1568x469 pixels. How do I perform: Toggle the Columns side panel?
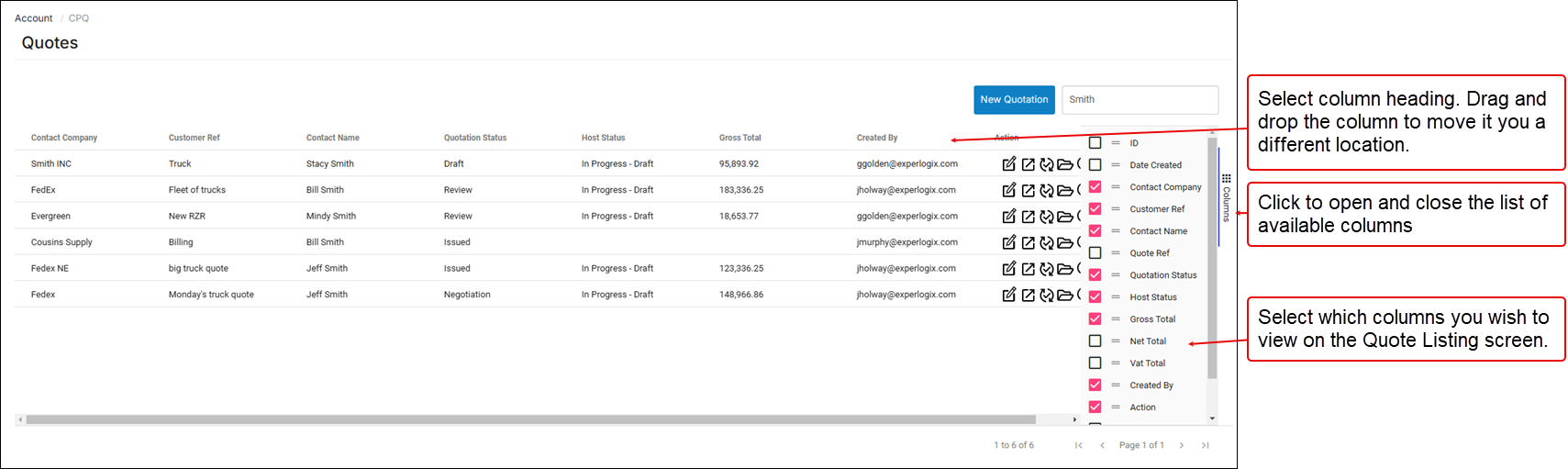click(x=1226, y=197)
